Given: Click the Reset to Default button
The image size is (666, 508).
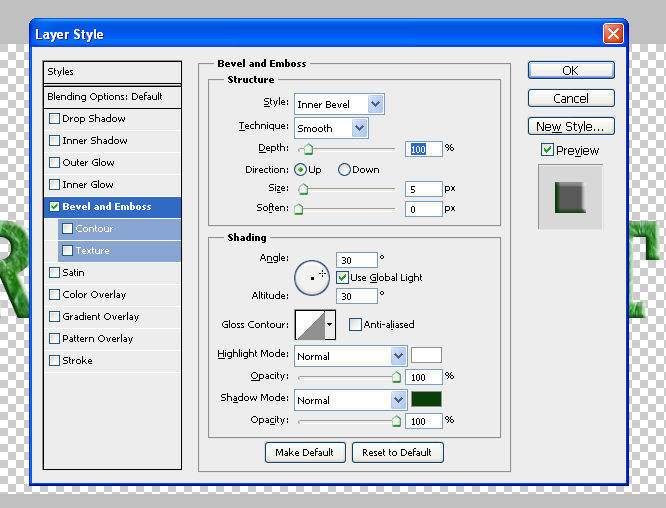Looking at the screenshot, I should click(x=397, y=452).
